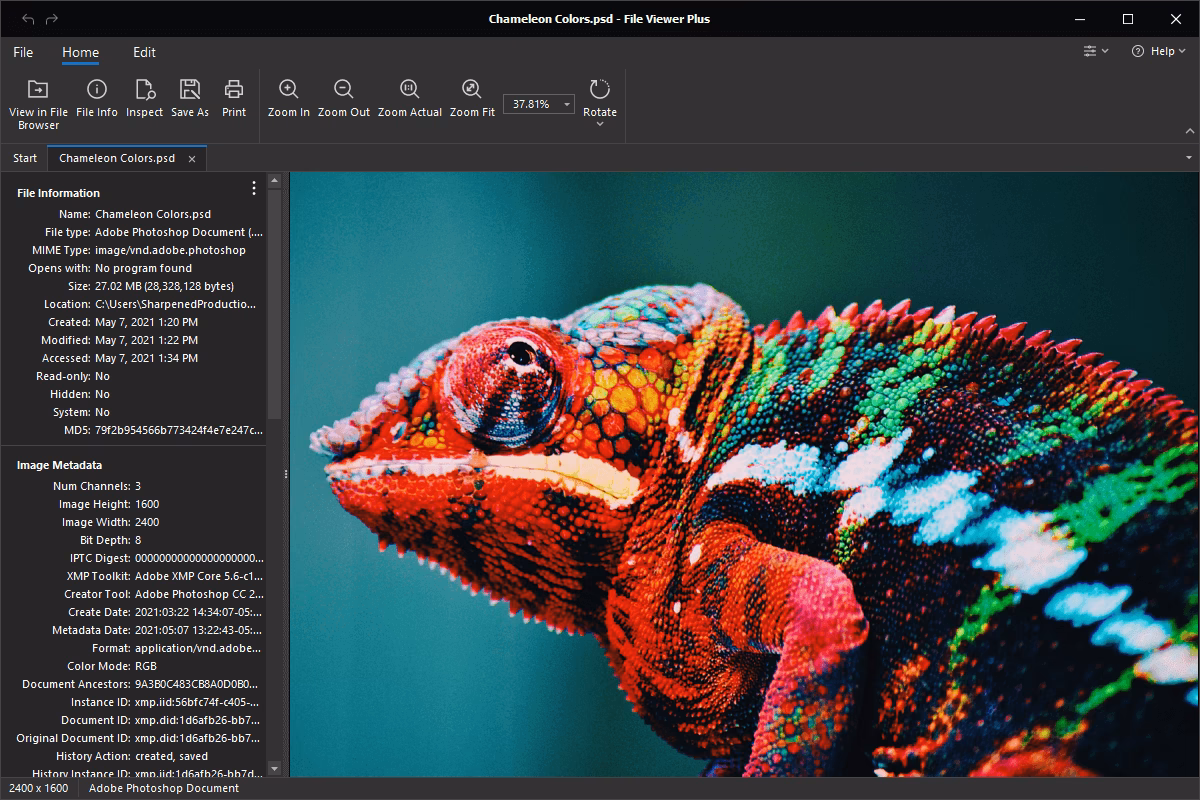
Task: Go to the Start tab
Action: point(24,157)
